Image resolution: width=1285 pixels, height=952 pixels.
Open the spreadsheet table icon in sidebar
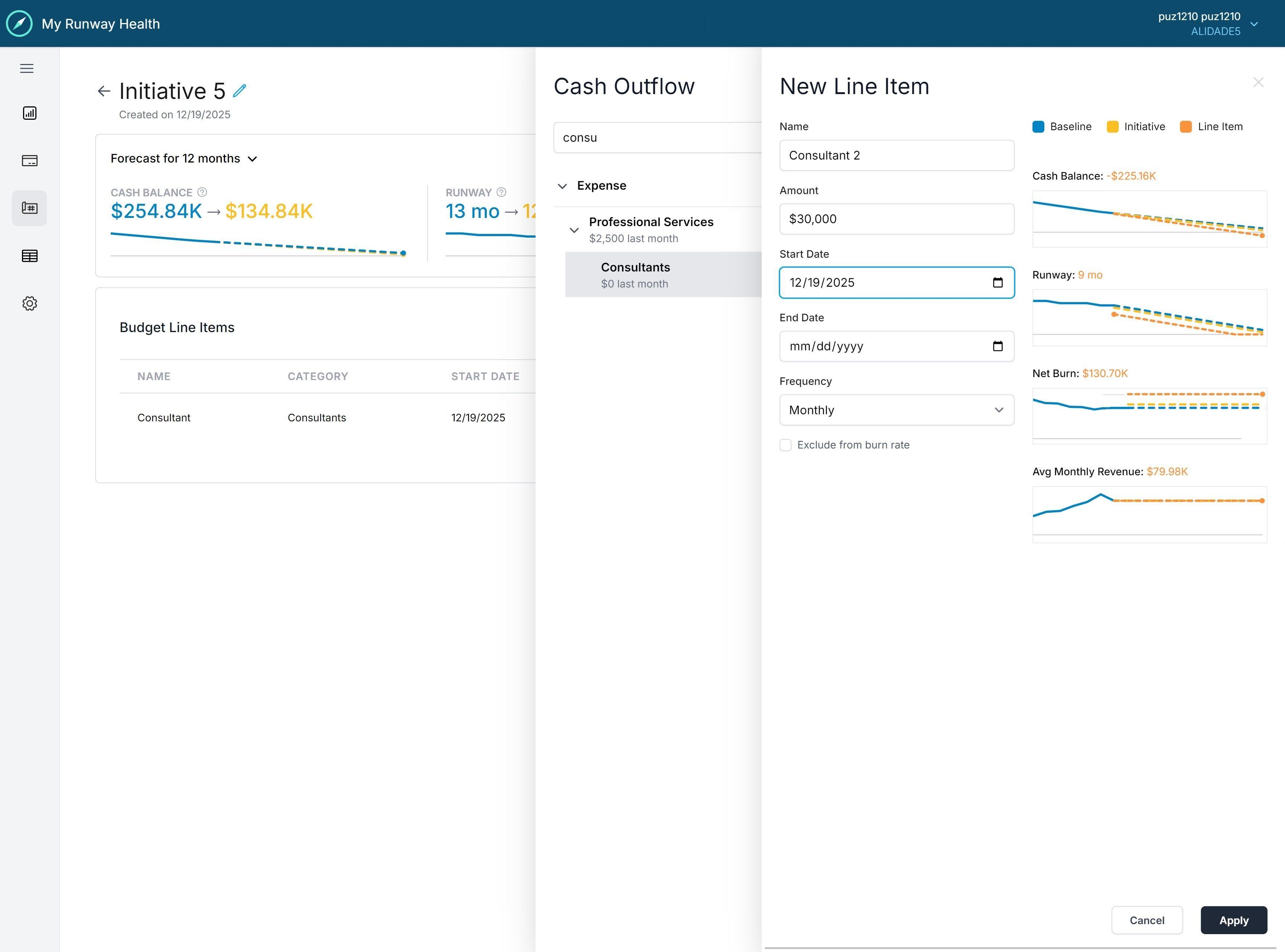pyautogui.click(x=29, y=256)
